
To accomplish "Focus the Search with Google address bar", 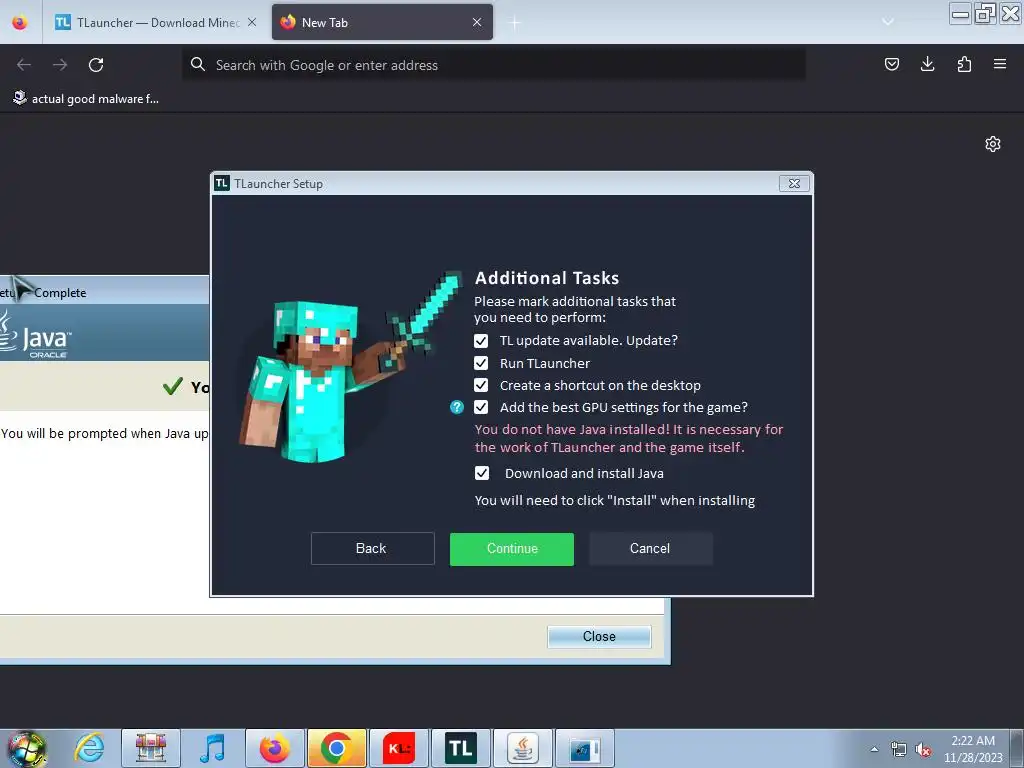I will tap(494, 65).
